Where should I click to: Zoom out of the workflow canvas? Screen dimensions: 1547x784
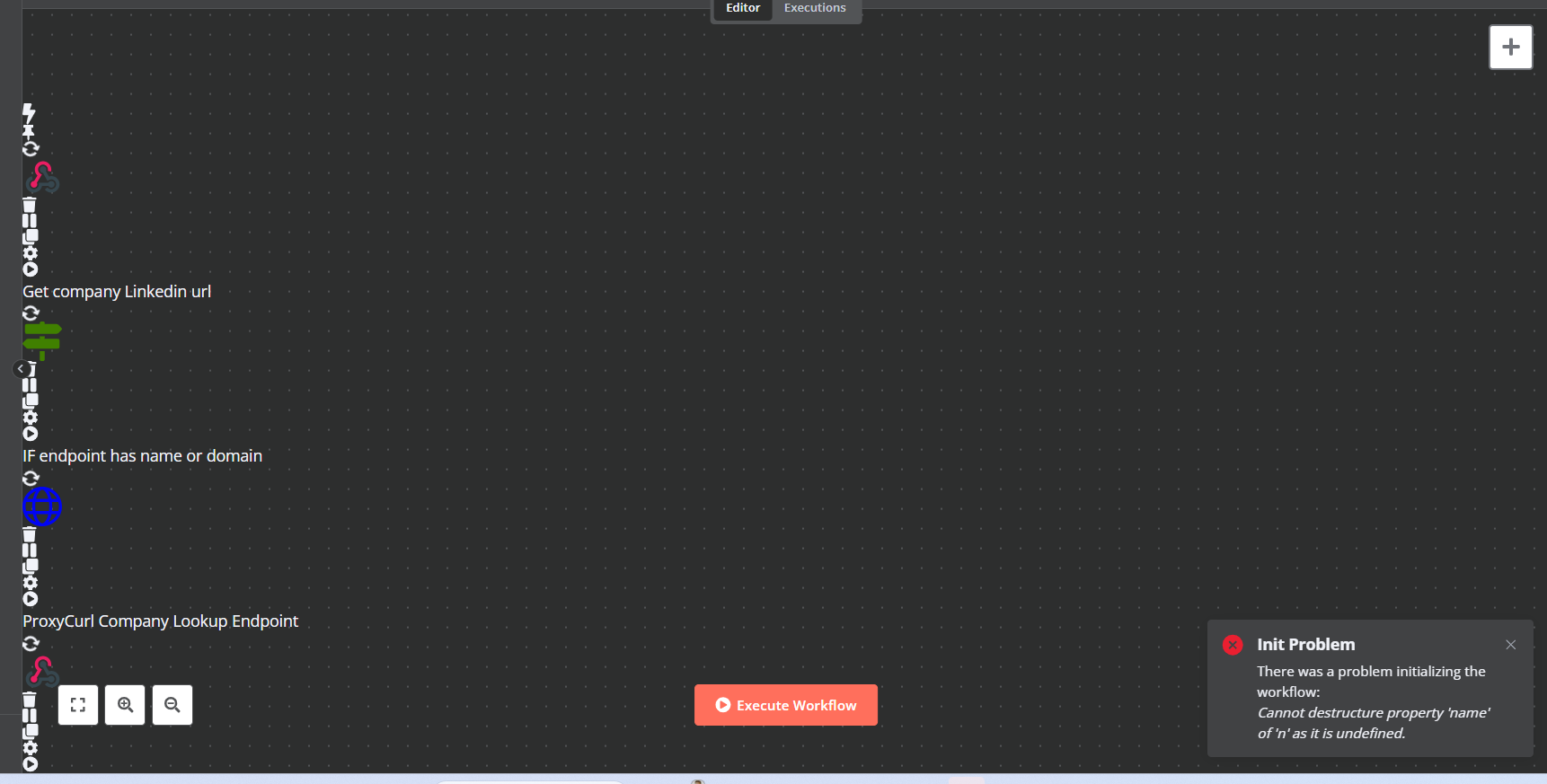pyautogui.click(x=172, y=705)
